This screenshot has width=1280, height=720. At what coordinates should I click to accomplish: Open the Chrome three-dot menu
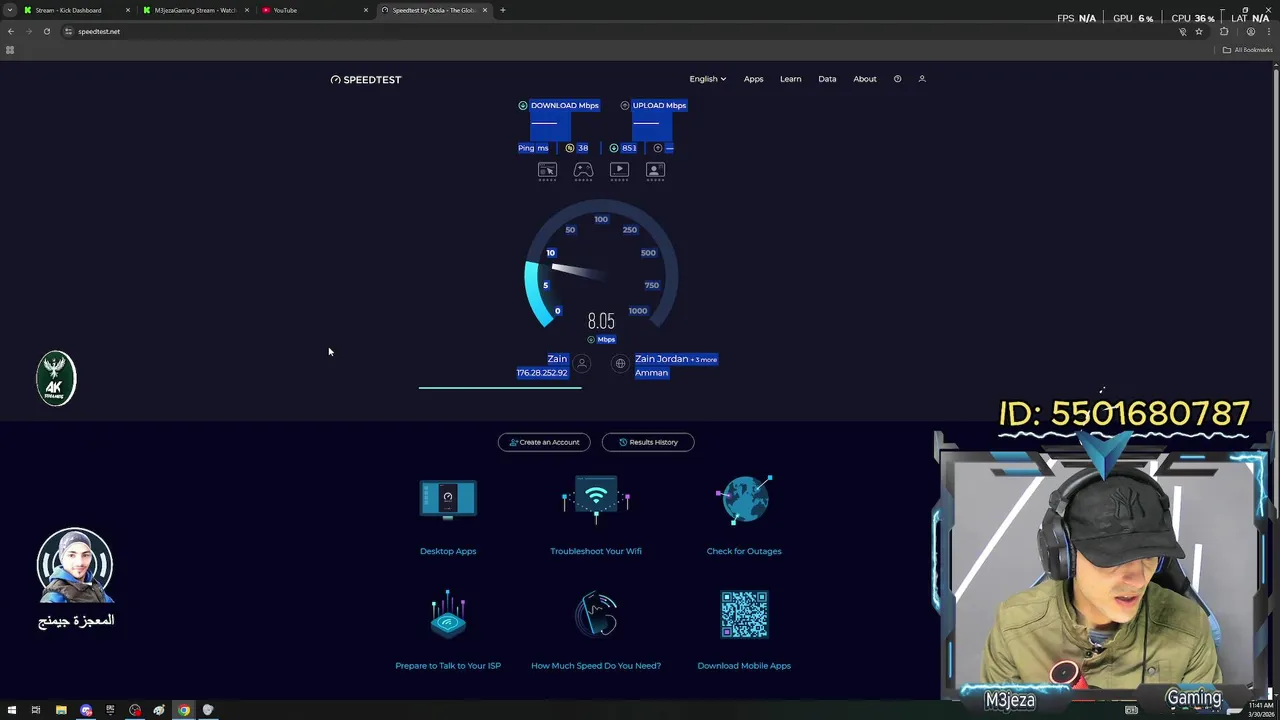click(1269, 31)
